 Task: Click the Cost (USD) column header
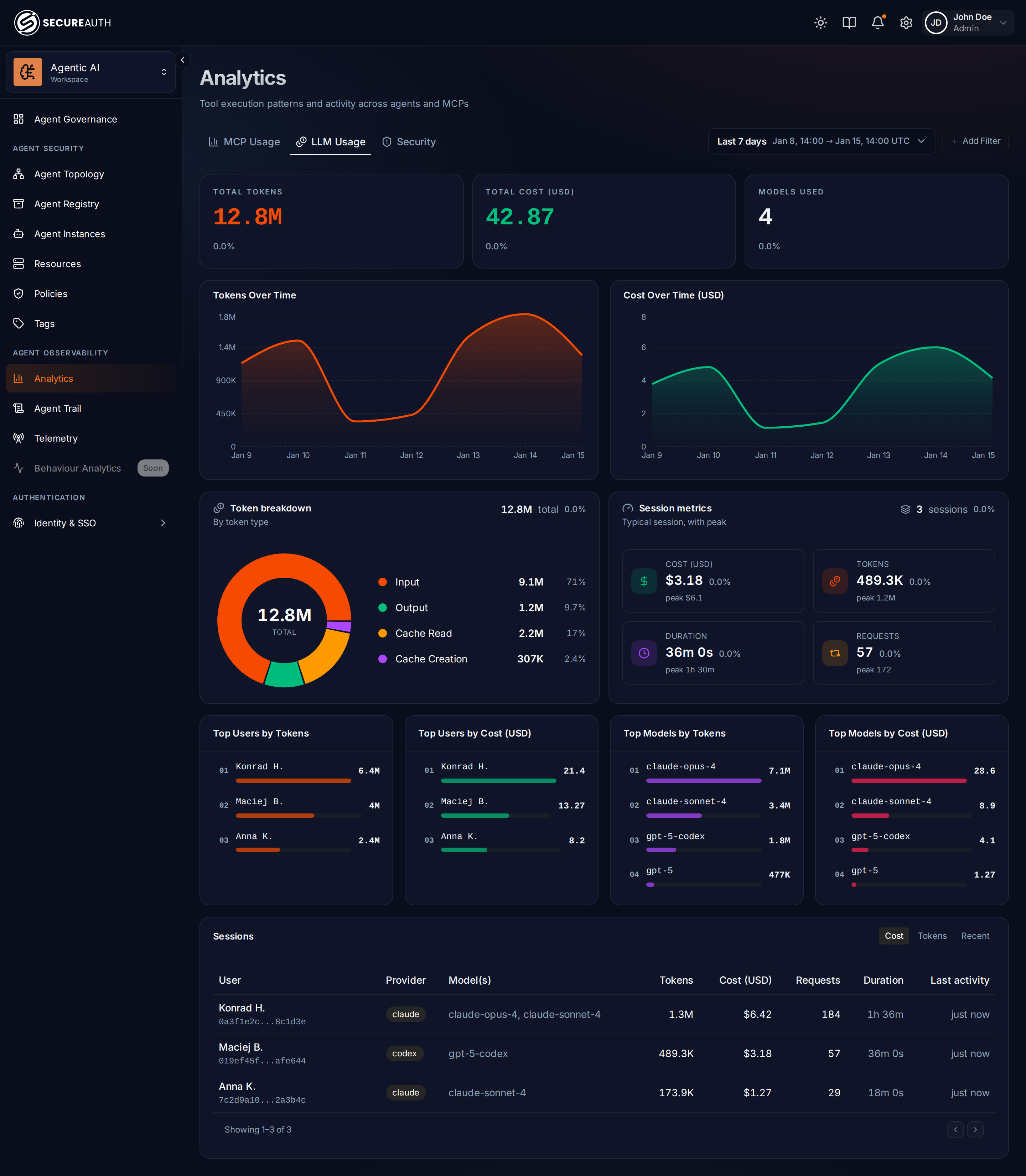[745, 980]
